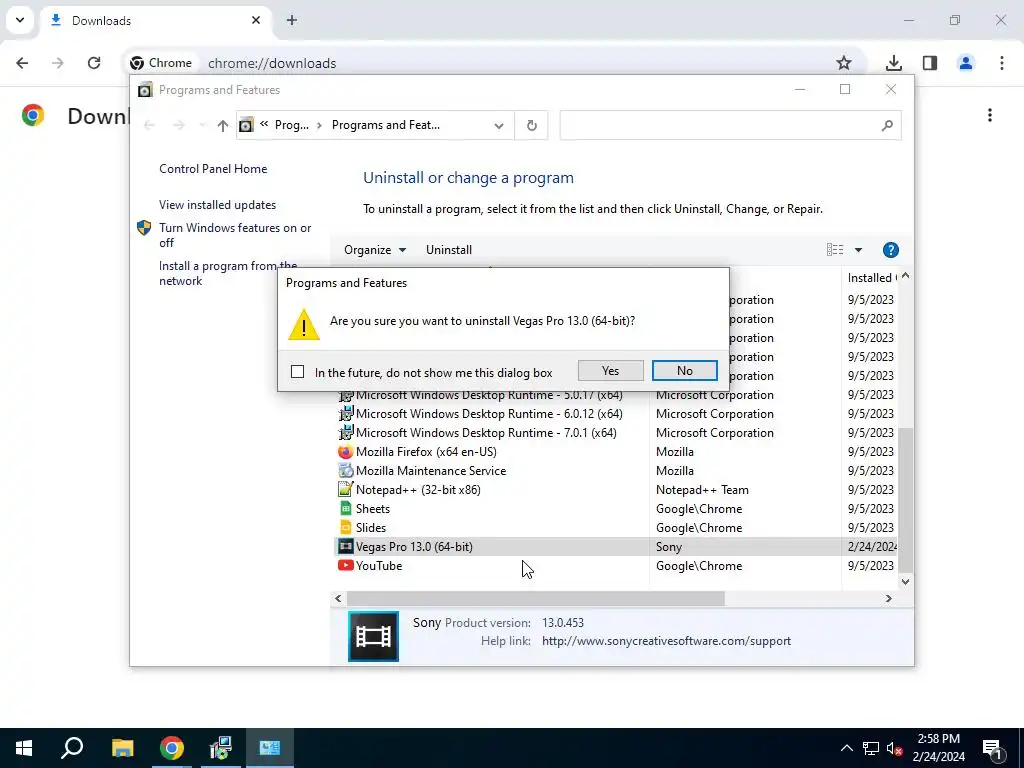This screenshot has height=768, width=1024.
Task: Select Mozilla Firefox (x64 en-US) row
Action: click(617, 452)
